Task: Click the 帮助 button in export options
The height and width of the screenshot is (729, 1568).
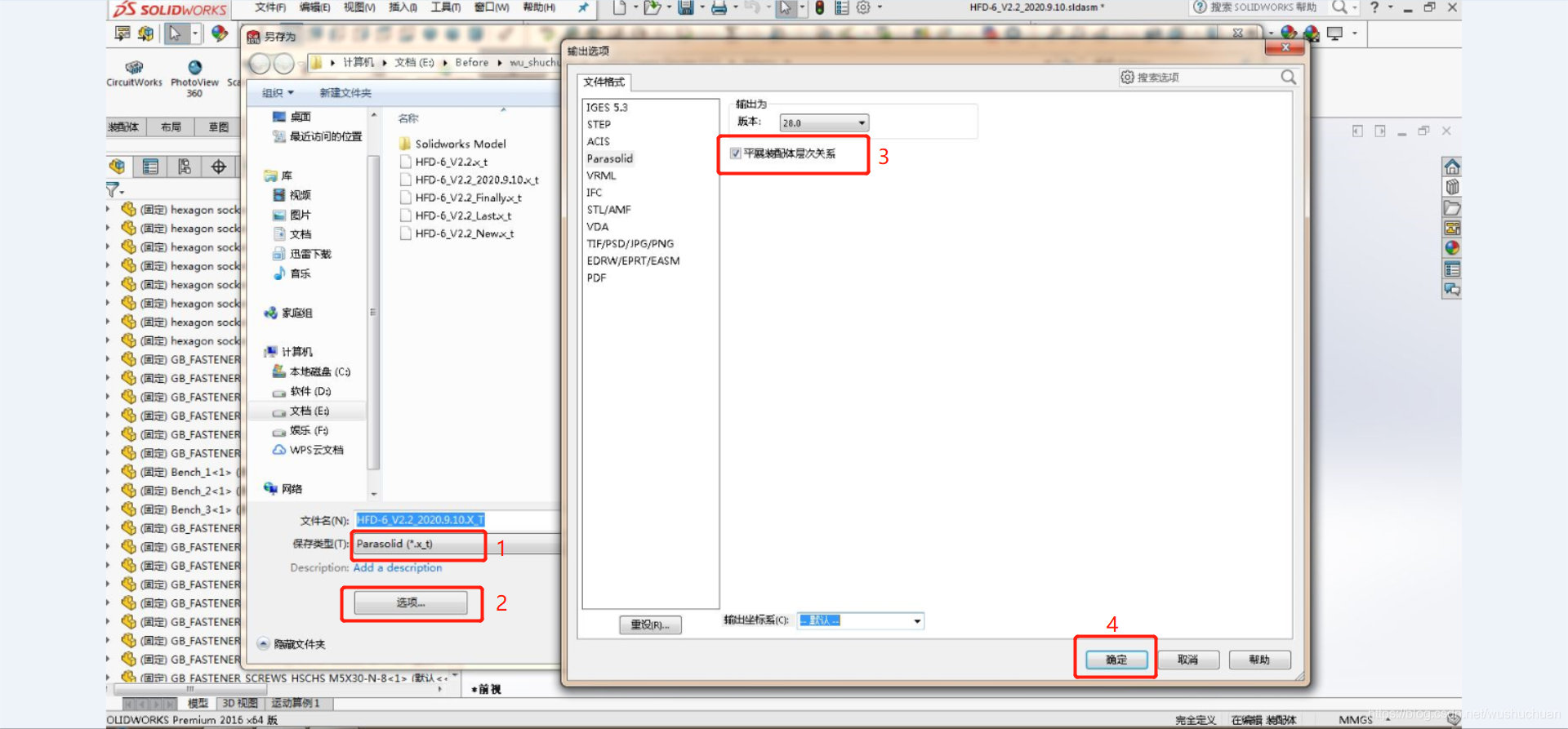Action: [x=1259, y=660]
